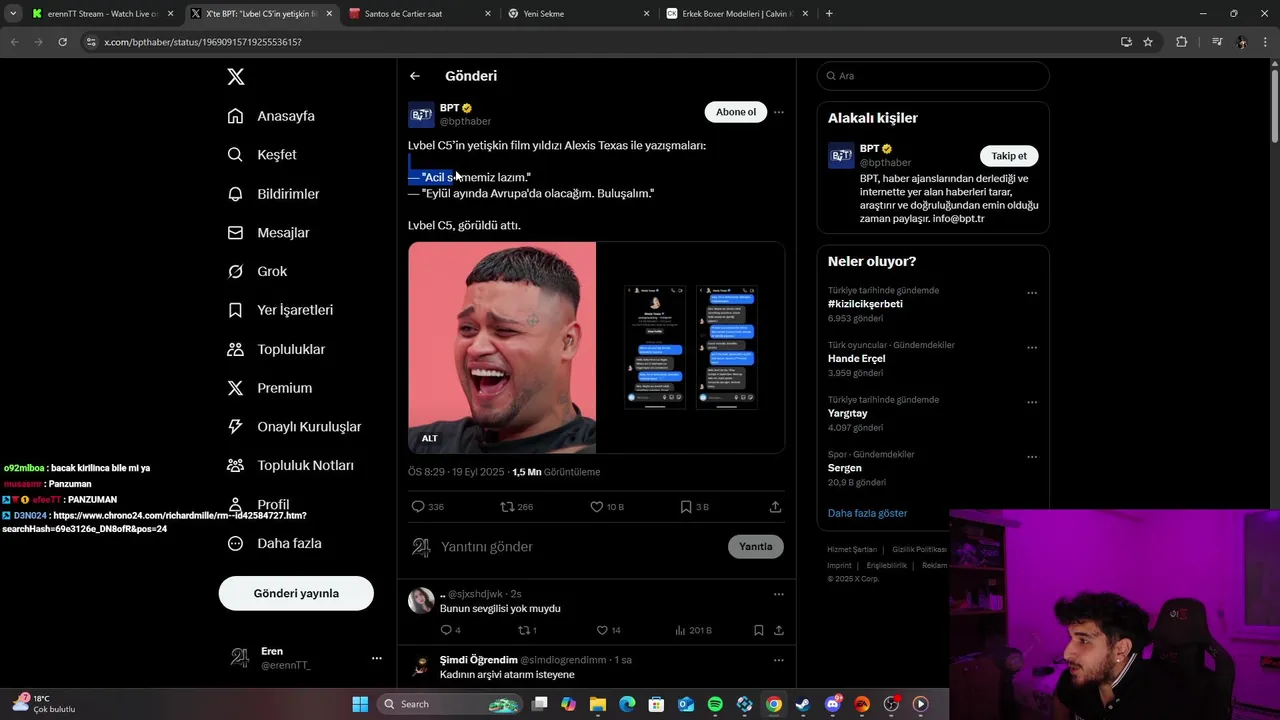Go back with the arrow beside Gönderi
Viewport: 1280px width, 720px height.
pos(415,76)
